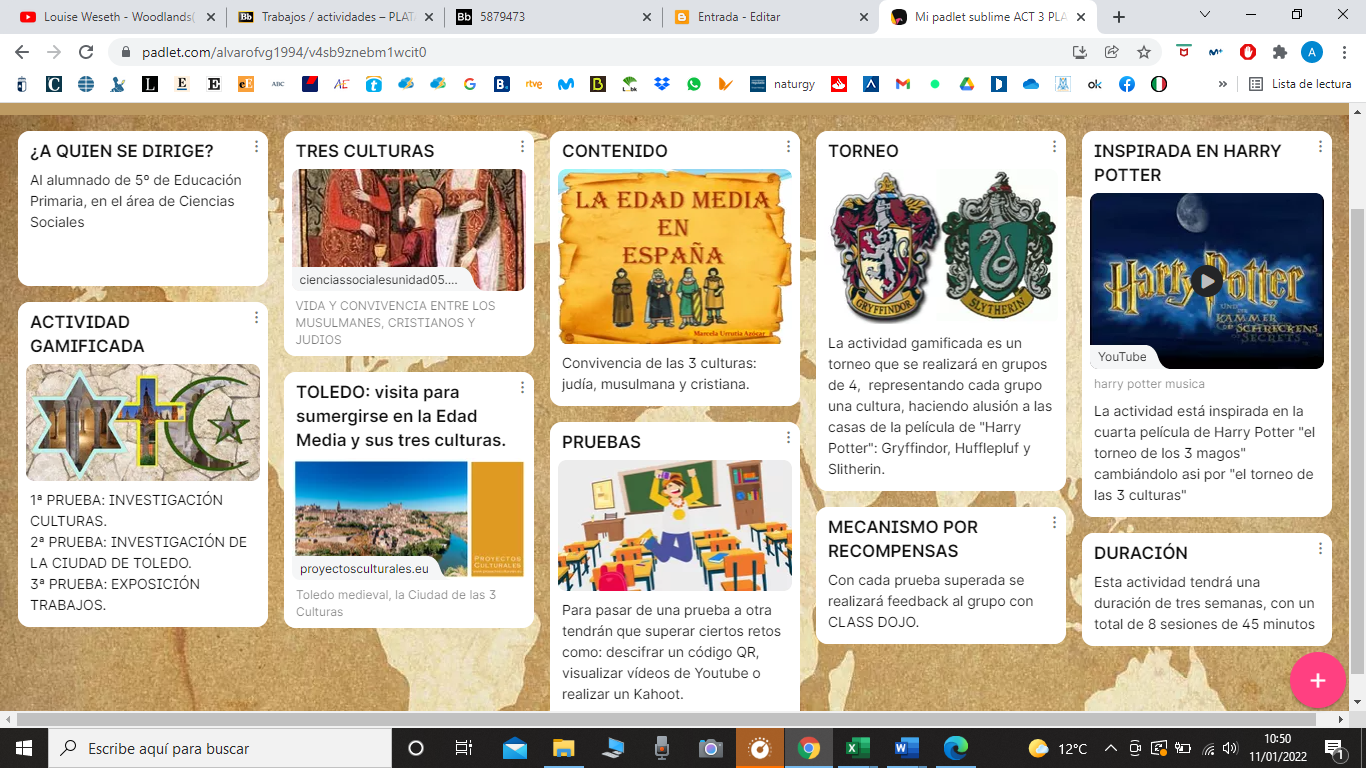The height and width of the screenshot is (768, 1366).
Task: Open the Google 'G' bookmark
Action: [x=470, y=85]
